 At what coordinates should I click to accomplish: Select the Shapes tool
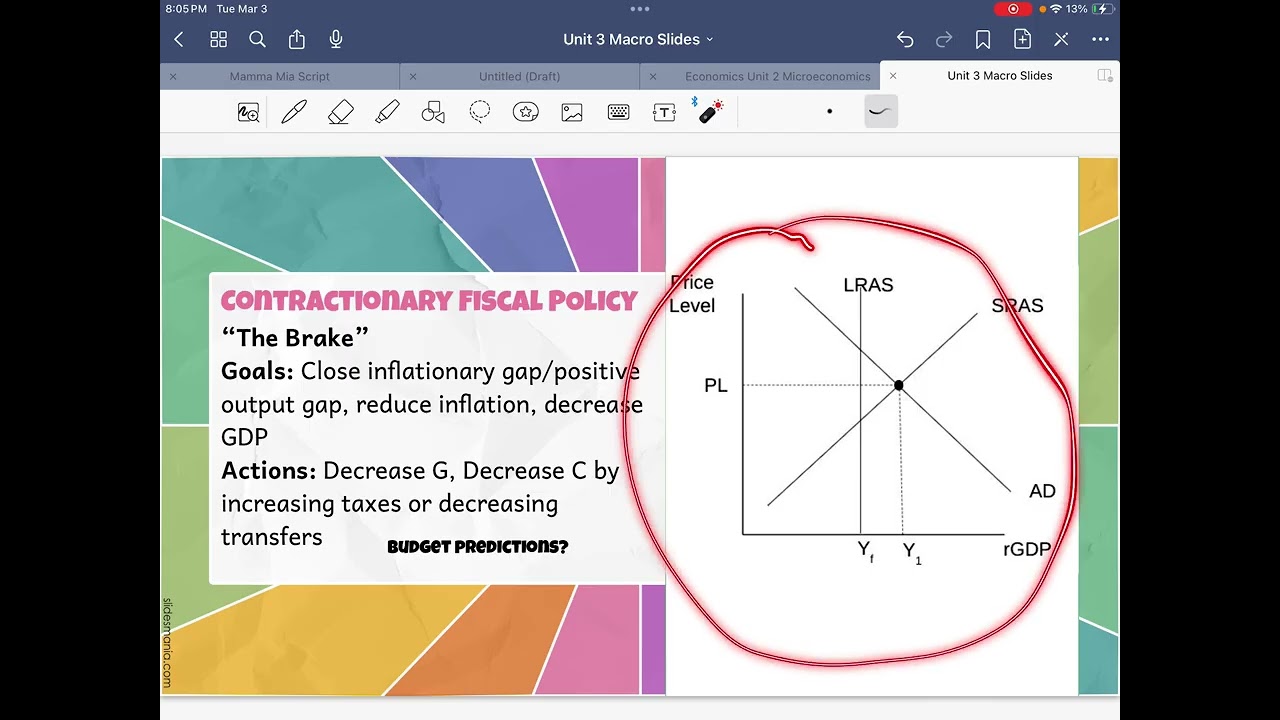433,112
